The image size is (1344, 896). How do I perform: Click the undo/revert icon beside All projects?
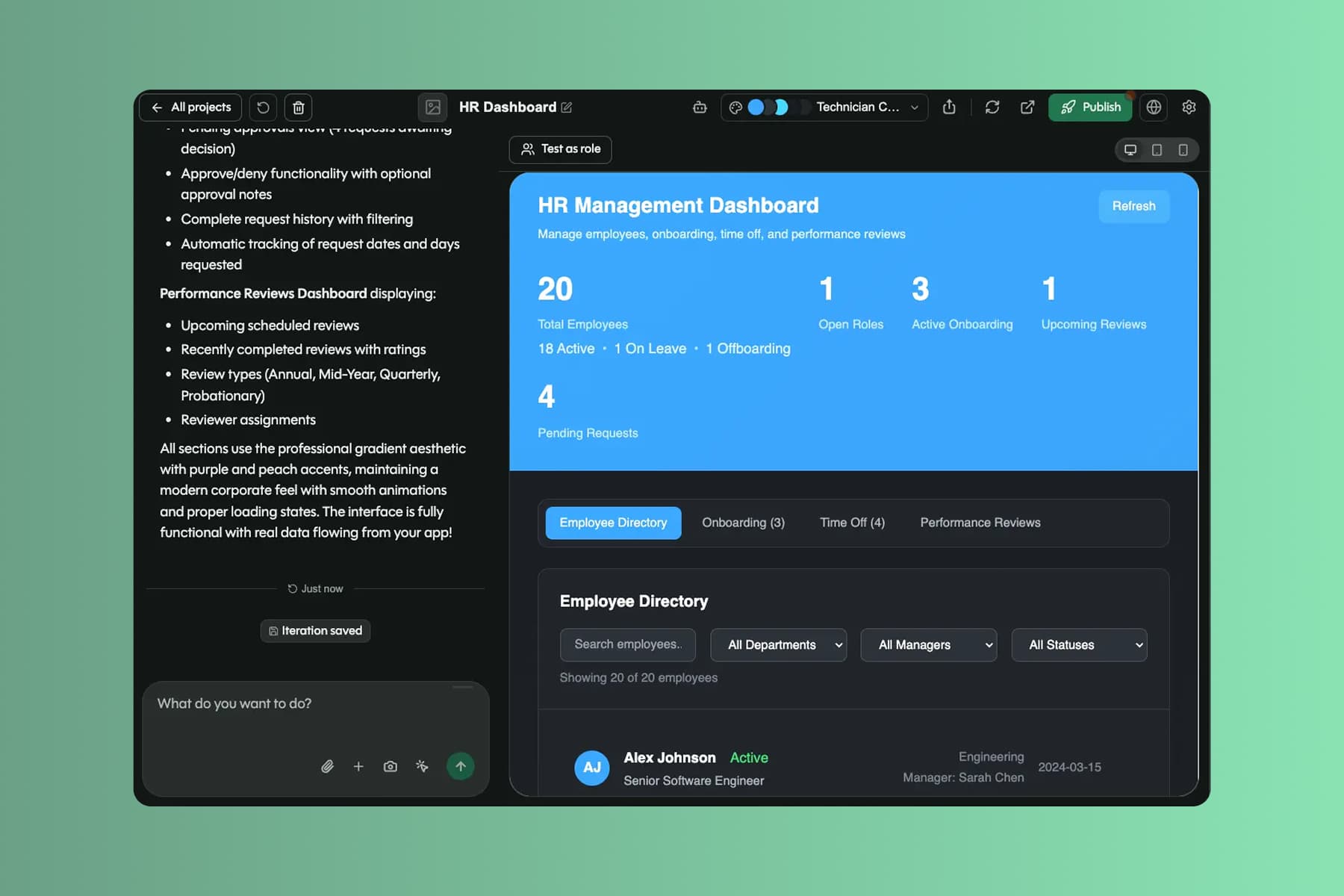click(263, 108)
